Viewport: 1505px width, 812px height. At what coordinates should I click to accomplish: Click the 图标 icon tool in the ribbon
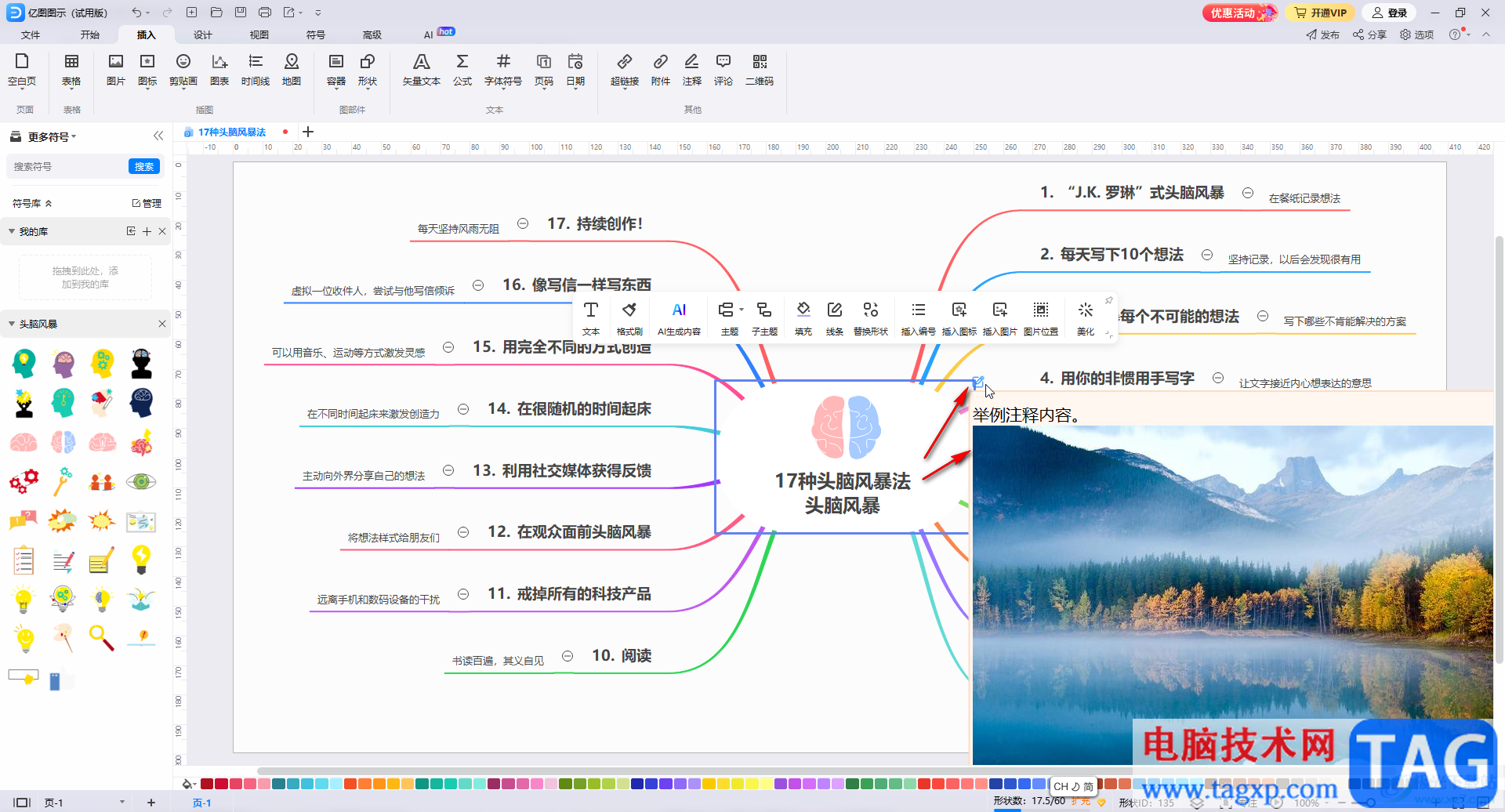[147, 69]
